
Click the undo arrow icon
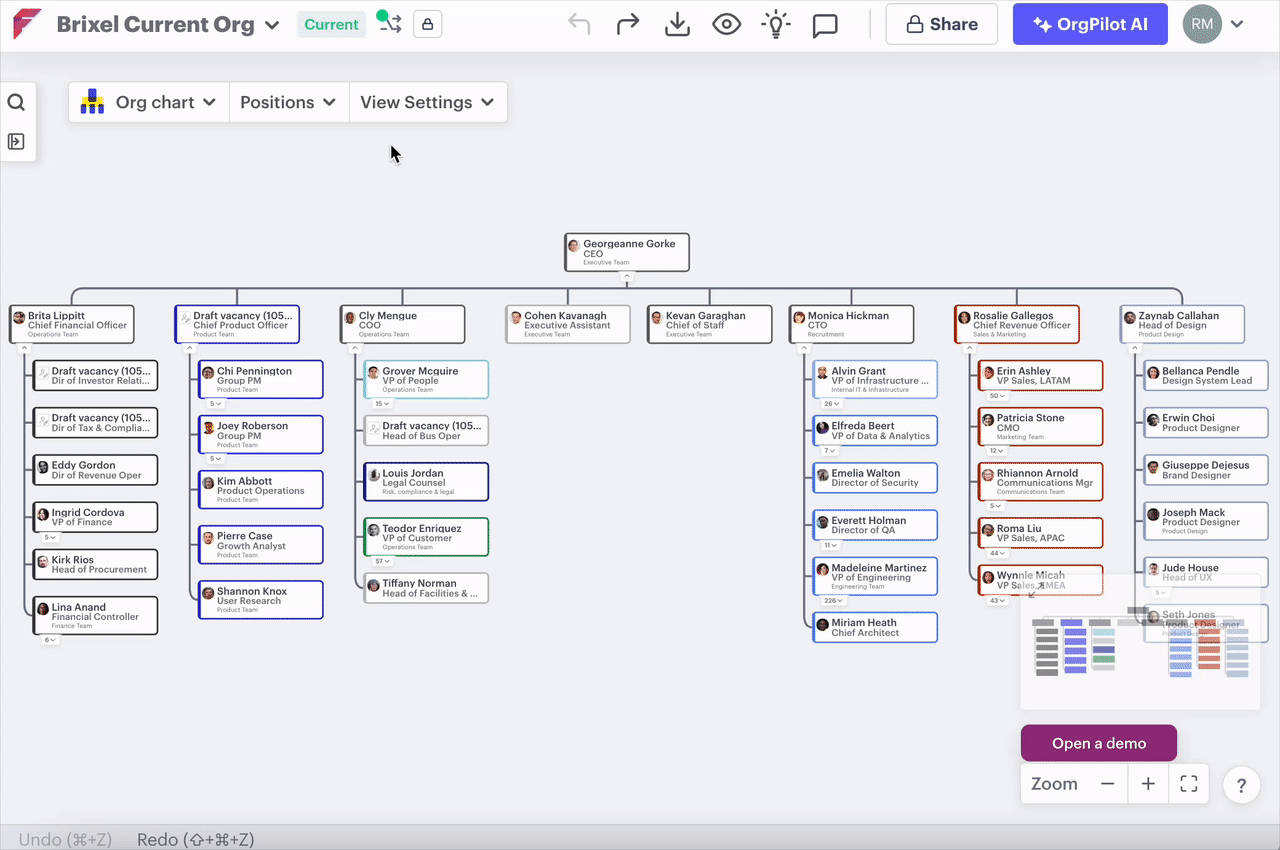pyautogui.click(x=579, y=25)
